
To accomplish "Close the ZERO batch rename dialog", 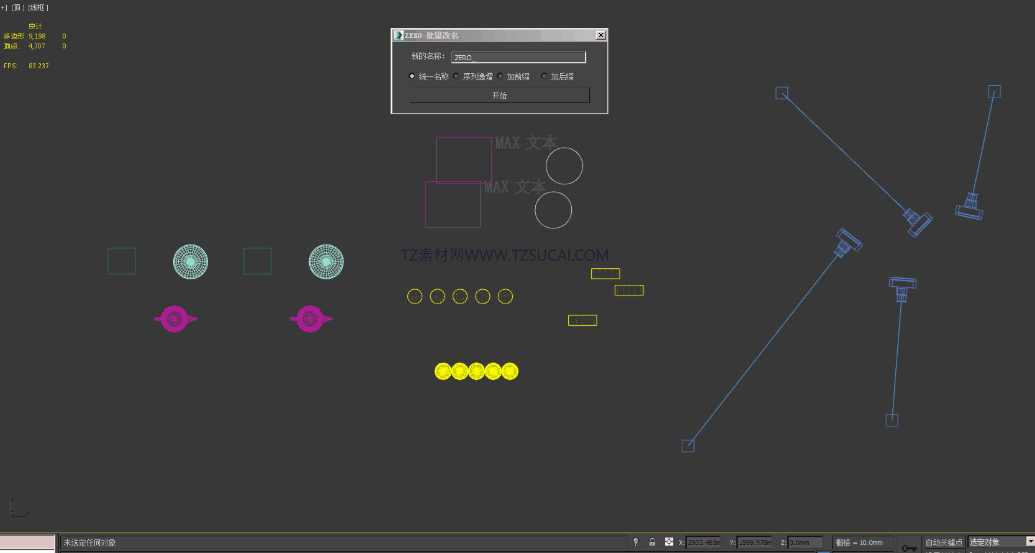I will (600, 36).
